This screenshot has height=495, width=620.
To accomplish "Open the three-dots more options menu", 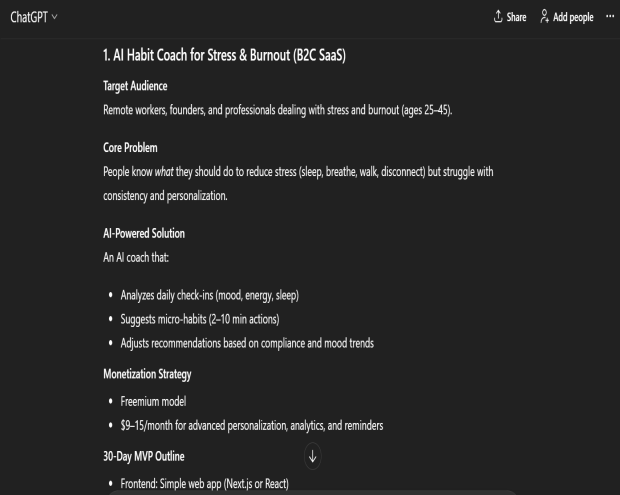I will (610, 17).
